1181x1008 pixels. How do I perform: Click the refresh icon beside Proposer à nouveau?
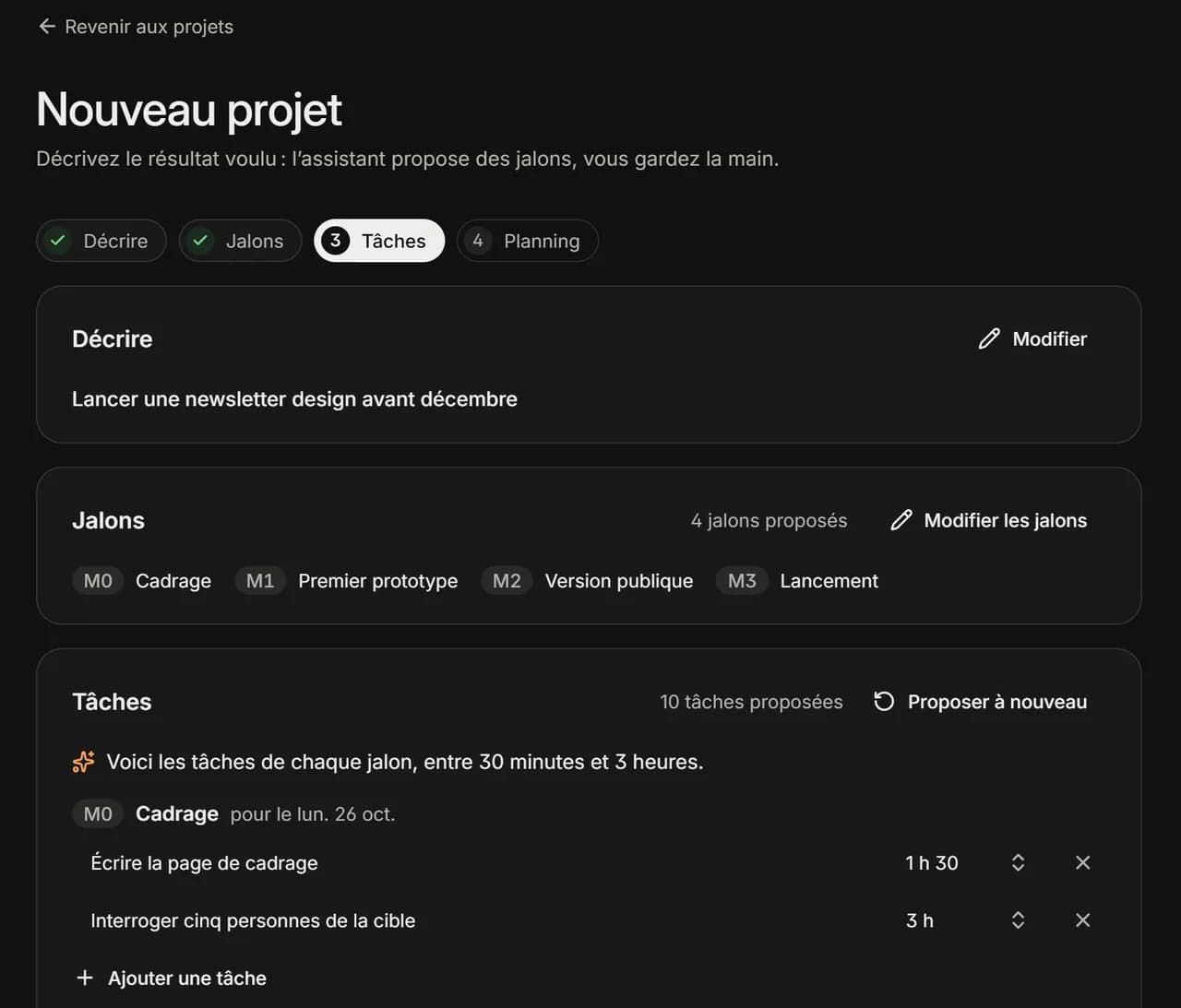coord(884,702)
